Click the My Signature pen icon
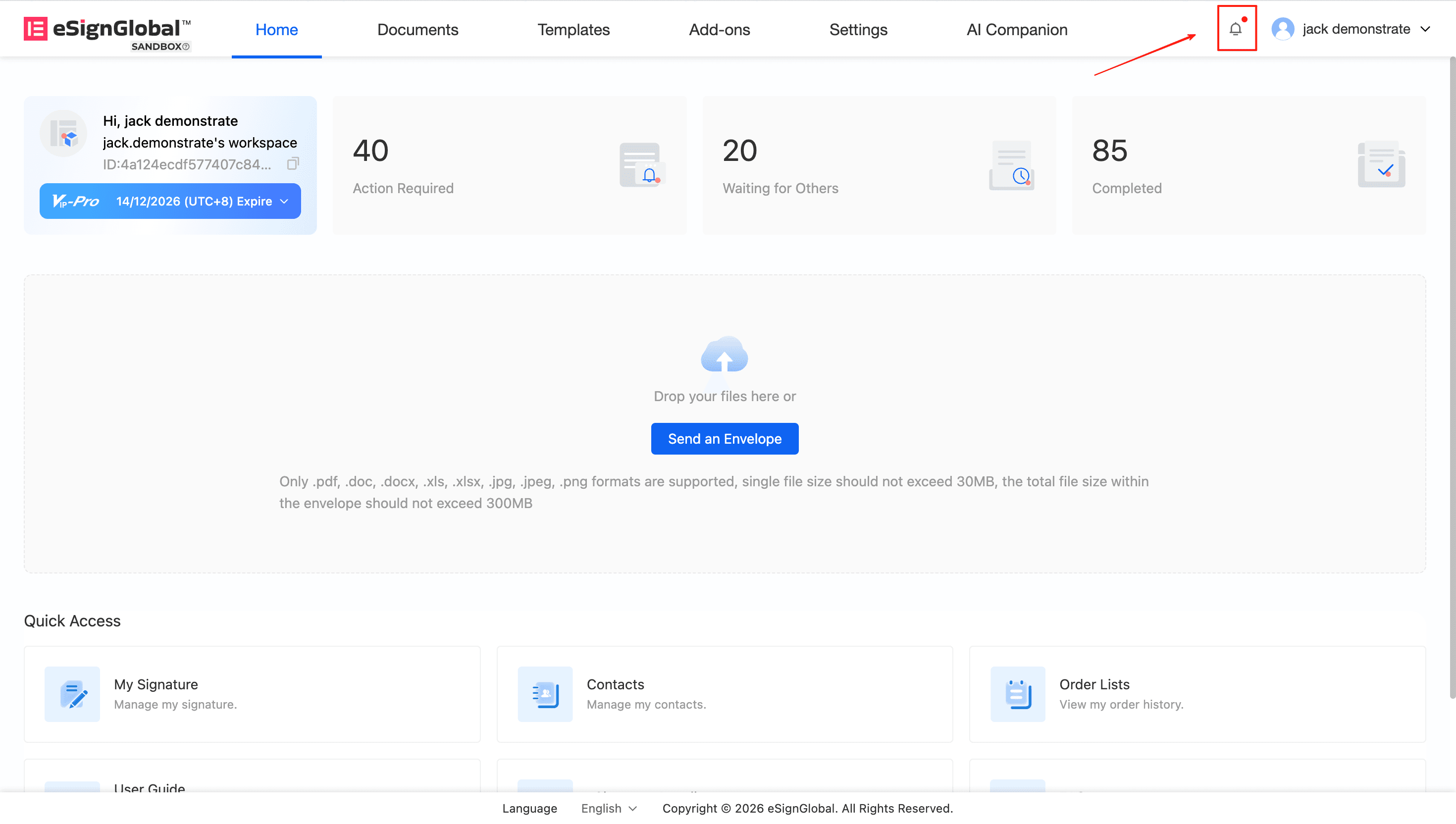1456x824 pixels. click(72, 694)
